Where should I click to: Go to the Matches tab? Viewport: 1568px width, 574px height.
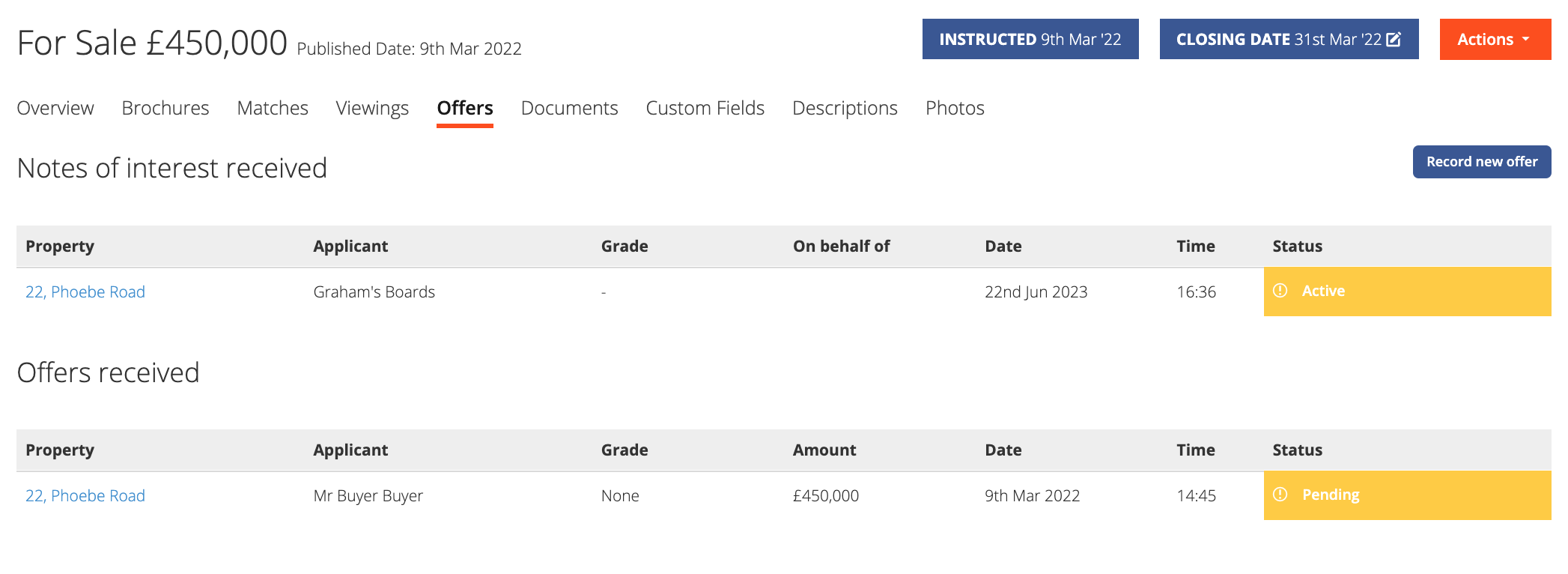(273, 108)
